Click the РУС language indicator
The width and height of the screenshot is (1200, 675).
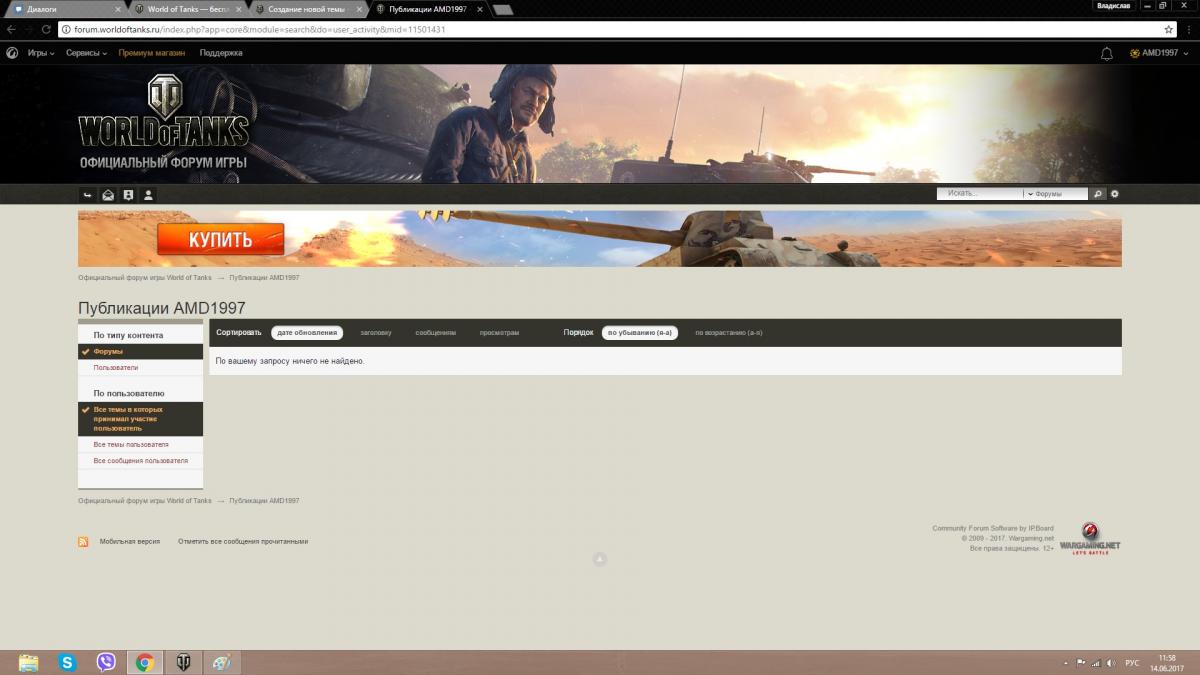pos(1132,663)
